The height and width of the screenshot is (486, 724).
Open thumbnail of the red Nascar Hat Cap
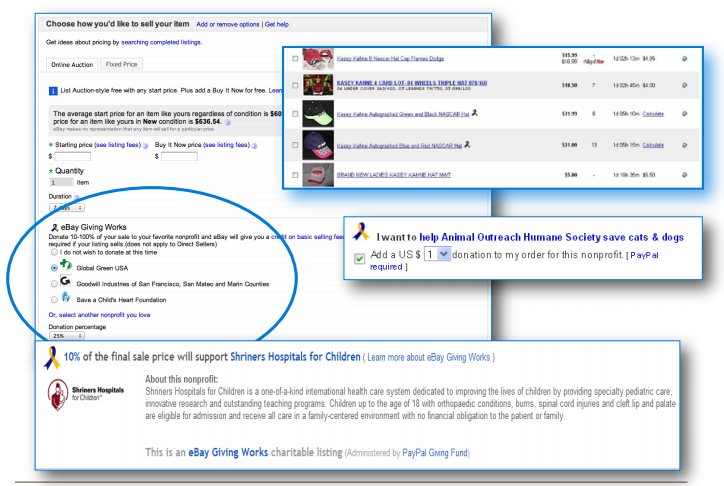[x=318, y=59]
